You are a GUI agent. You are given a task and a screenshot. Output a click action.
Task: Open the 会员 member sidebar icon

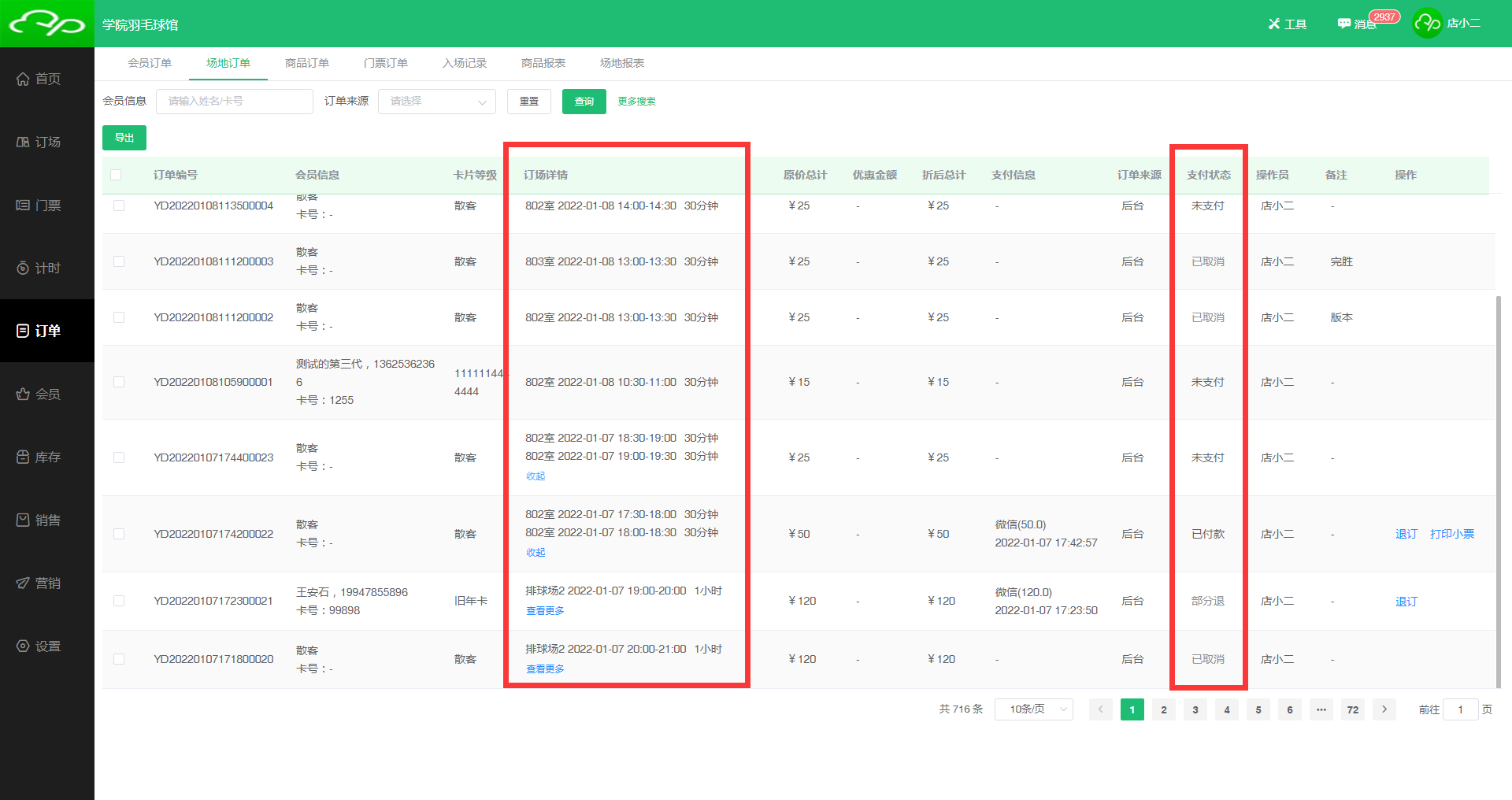point(23,394)
